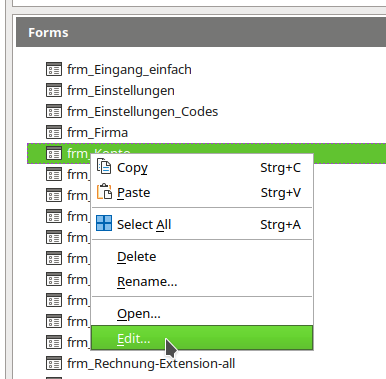Select Delete in the context menu
The image size is (386, 379).
[202, 257]
